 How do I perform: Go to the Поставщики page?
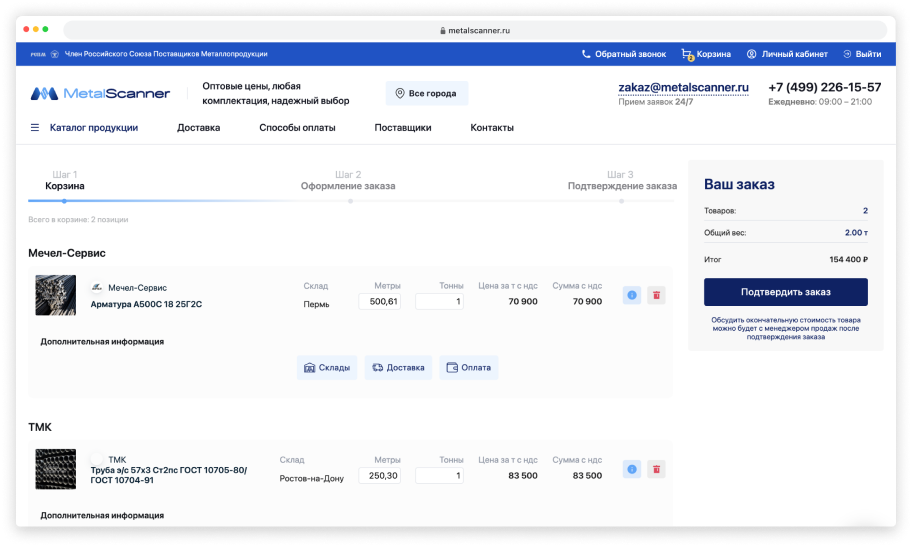pyautogui.click(x=402, y=128)
